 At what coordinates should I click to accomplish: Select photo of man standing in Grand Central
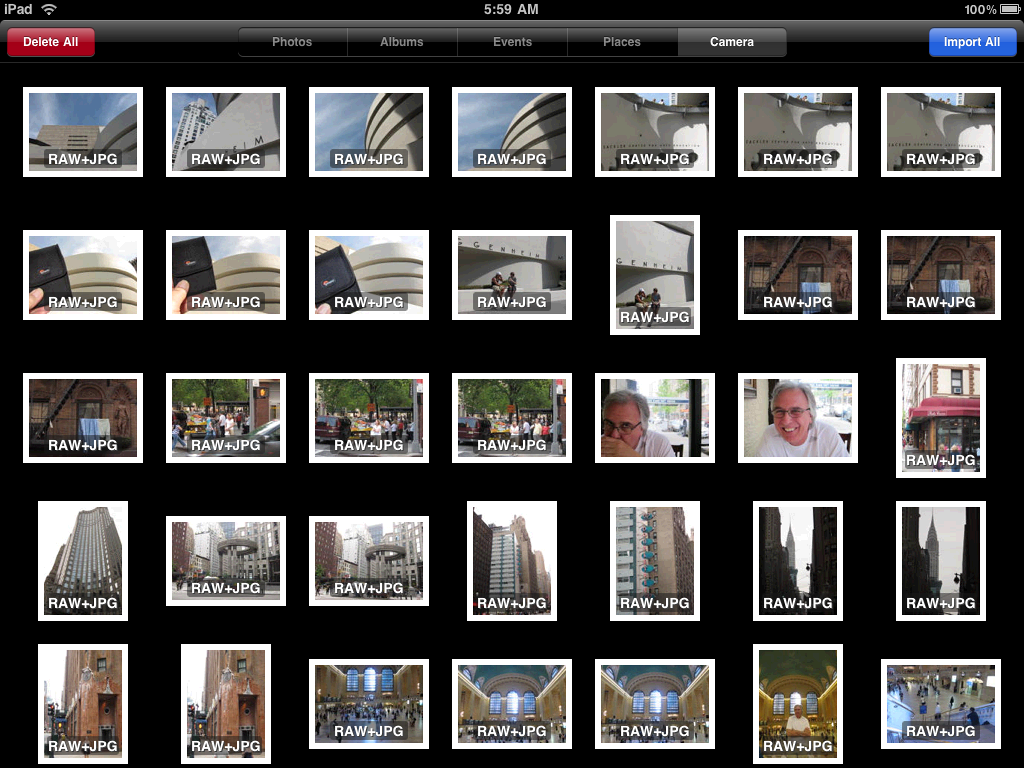tap(798, 704)
